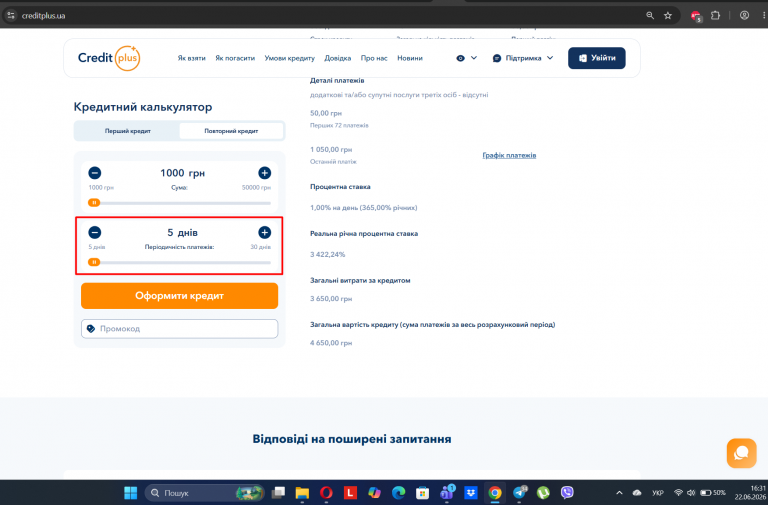This screenshot has height=505, width=768.
Task: Open Telegram from the taskbar
Action: [519, 493]
